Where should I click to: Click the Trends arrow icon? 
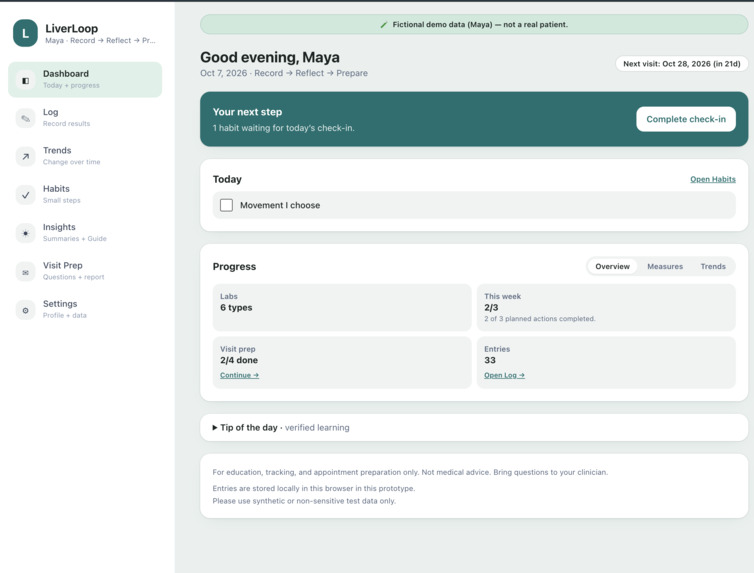pos(25,157)
